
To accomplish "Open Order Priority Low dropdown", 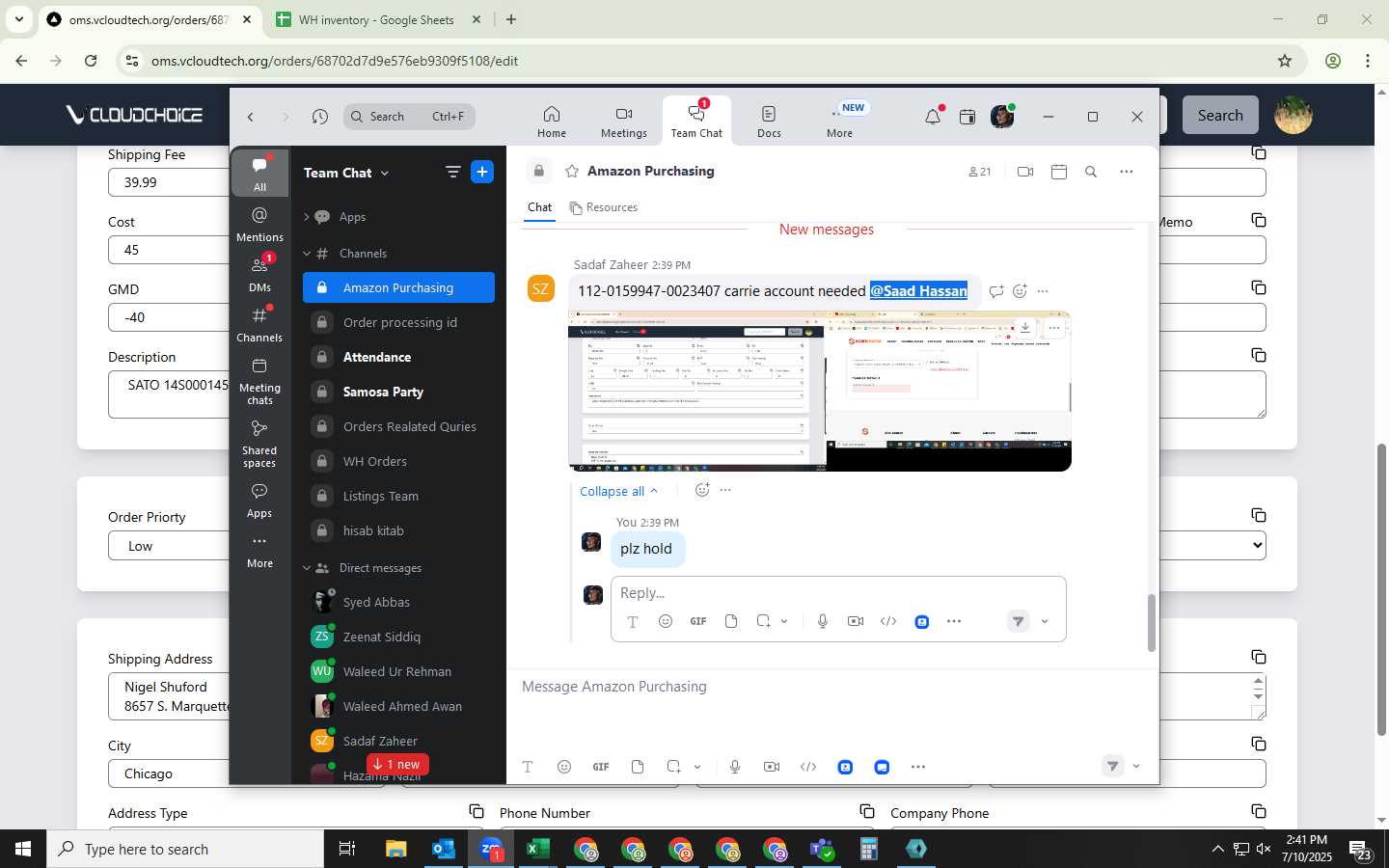I will [x=687, y=546].
